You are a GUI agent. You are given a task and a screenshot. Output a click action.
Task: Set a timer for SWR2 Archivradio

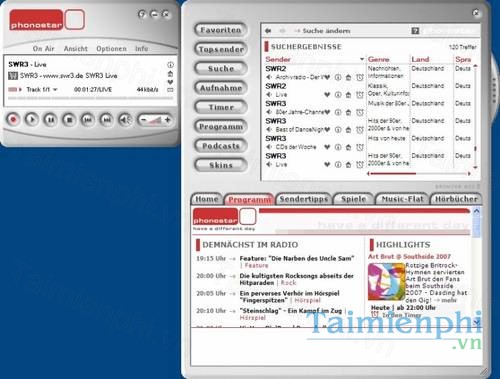pyautogui.click(x=359, y=77)
